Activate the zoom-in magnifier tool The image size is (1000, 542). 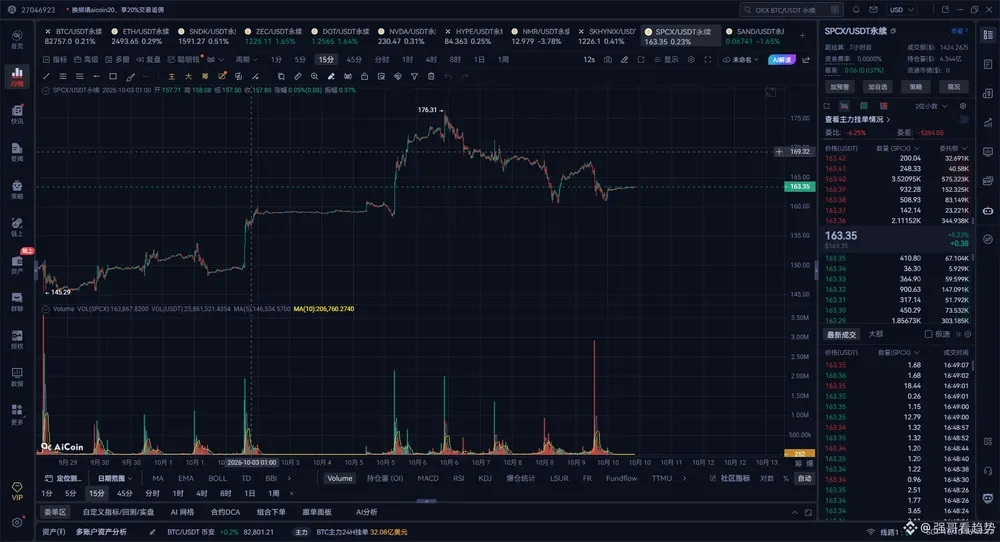click(314, 77)
